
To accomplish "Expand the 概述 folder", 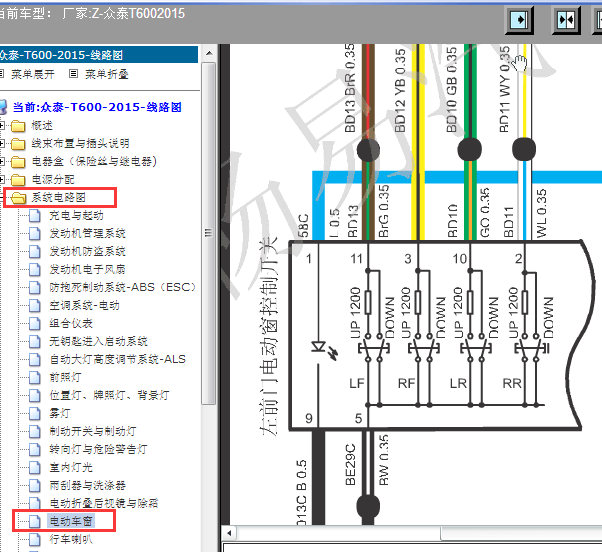I will pyautogui.click(x=2, y=125).
